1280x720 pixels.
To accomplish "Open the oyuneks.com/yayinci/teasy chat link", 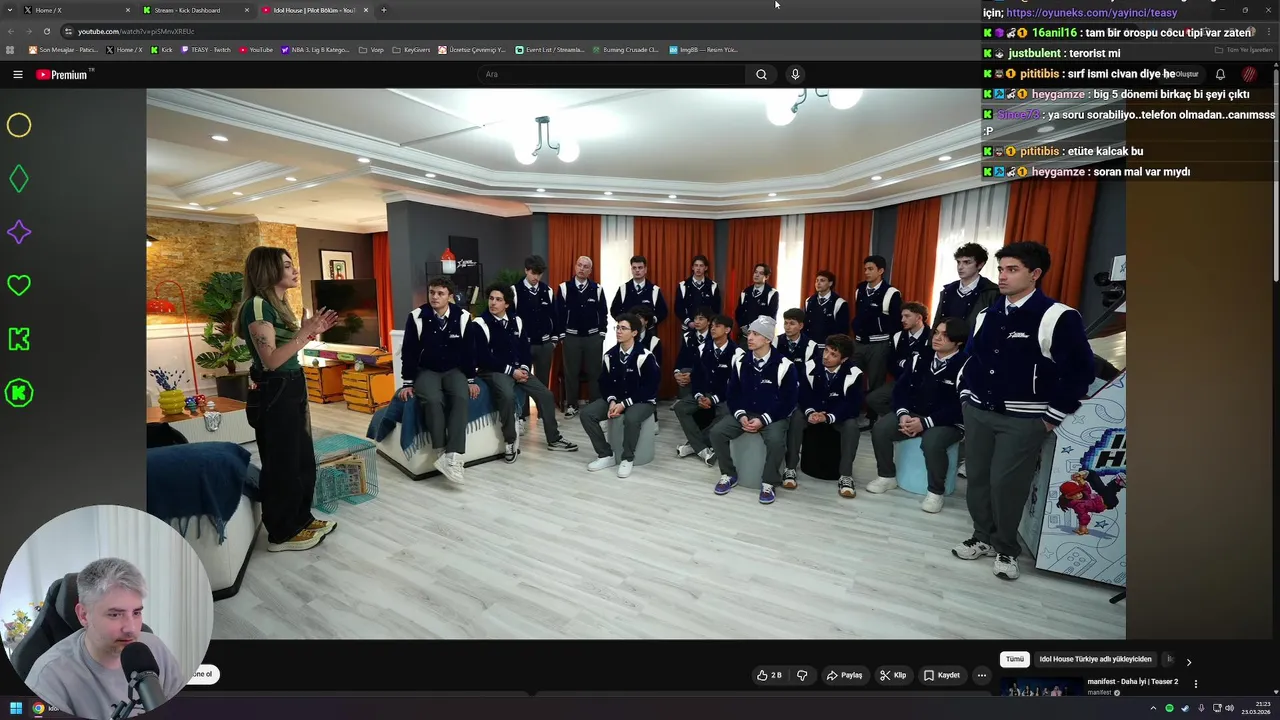I will 1092,13.
